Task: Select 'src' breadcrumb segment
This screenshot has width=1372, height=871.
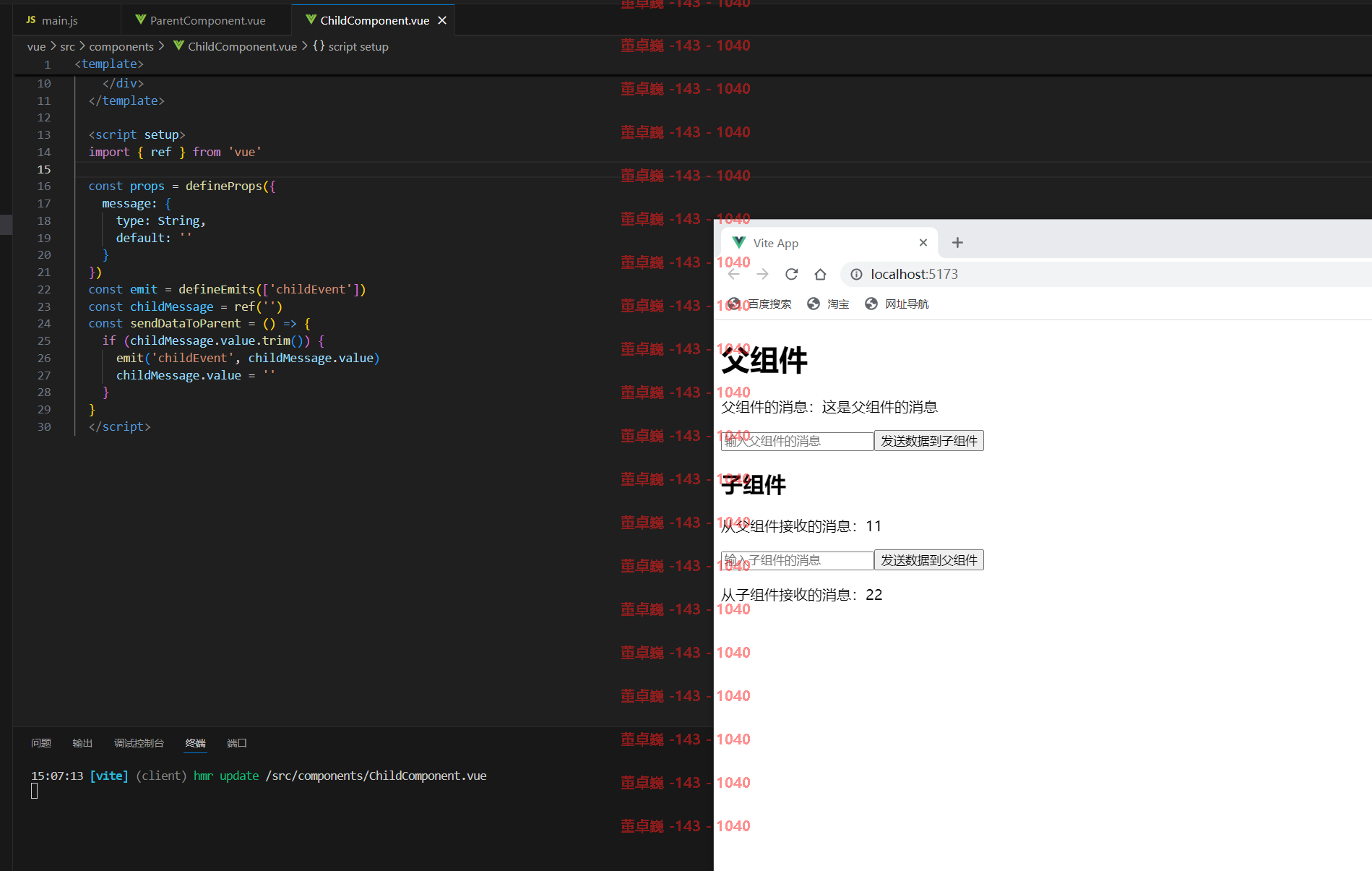Action: 67,46
